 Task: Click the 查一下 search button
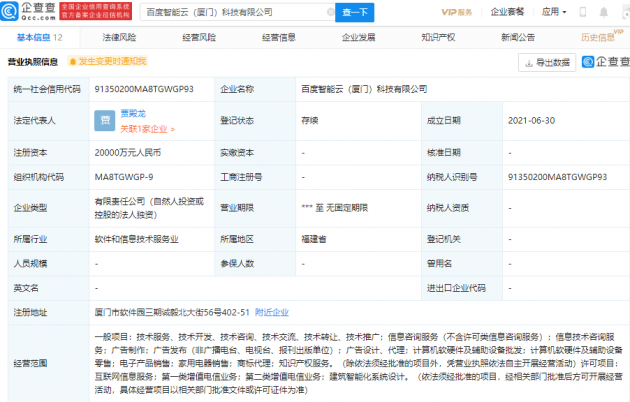tap(354, 12)
